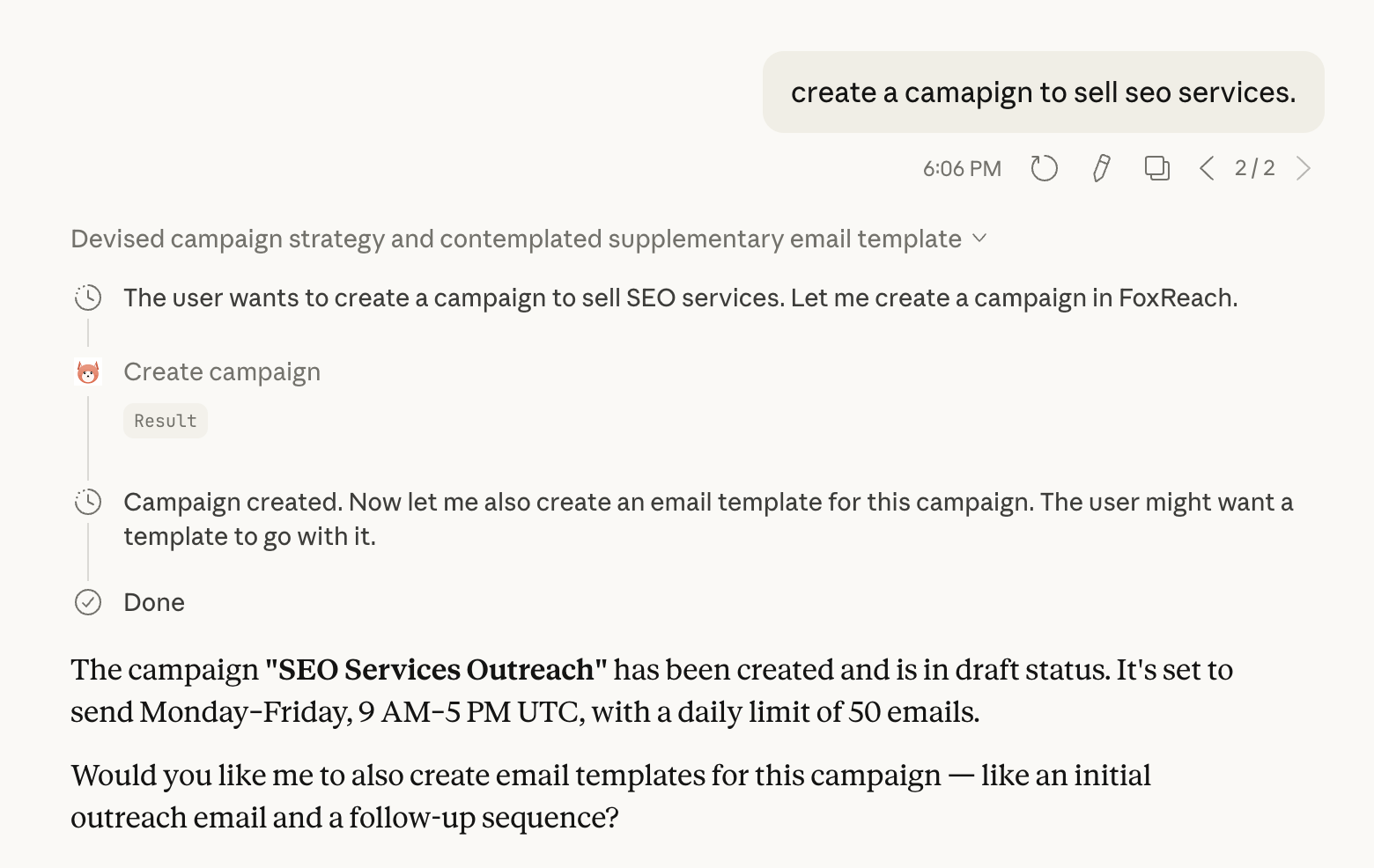1374x868 pixels.
Task: Select the Done step entry
Action: point(154,602)
